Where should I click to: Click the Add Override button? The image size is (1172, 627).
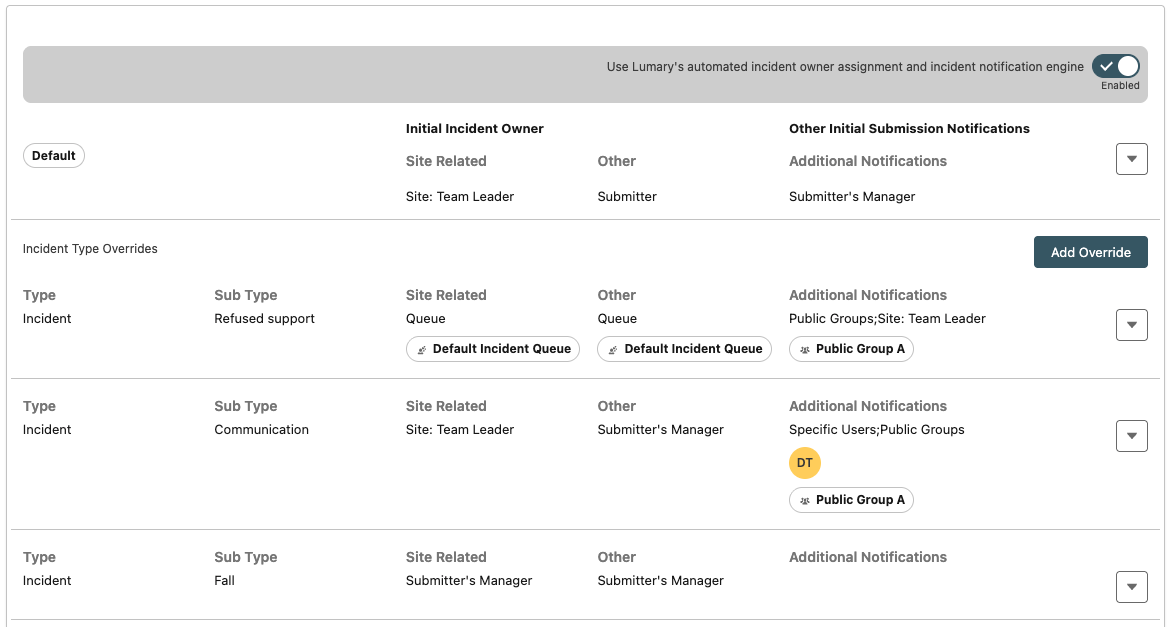point(1090,252)
